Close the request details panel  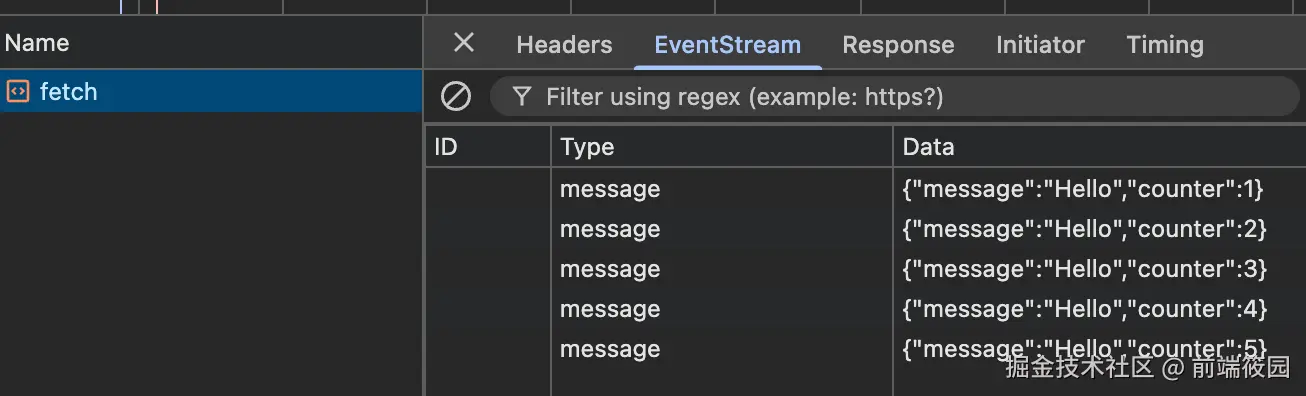click(x=464, y=42)
